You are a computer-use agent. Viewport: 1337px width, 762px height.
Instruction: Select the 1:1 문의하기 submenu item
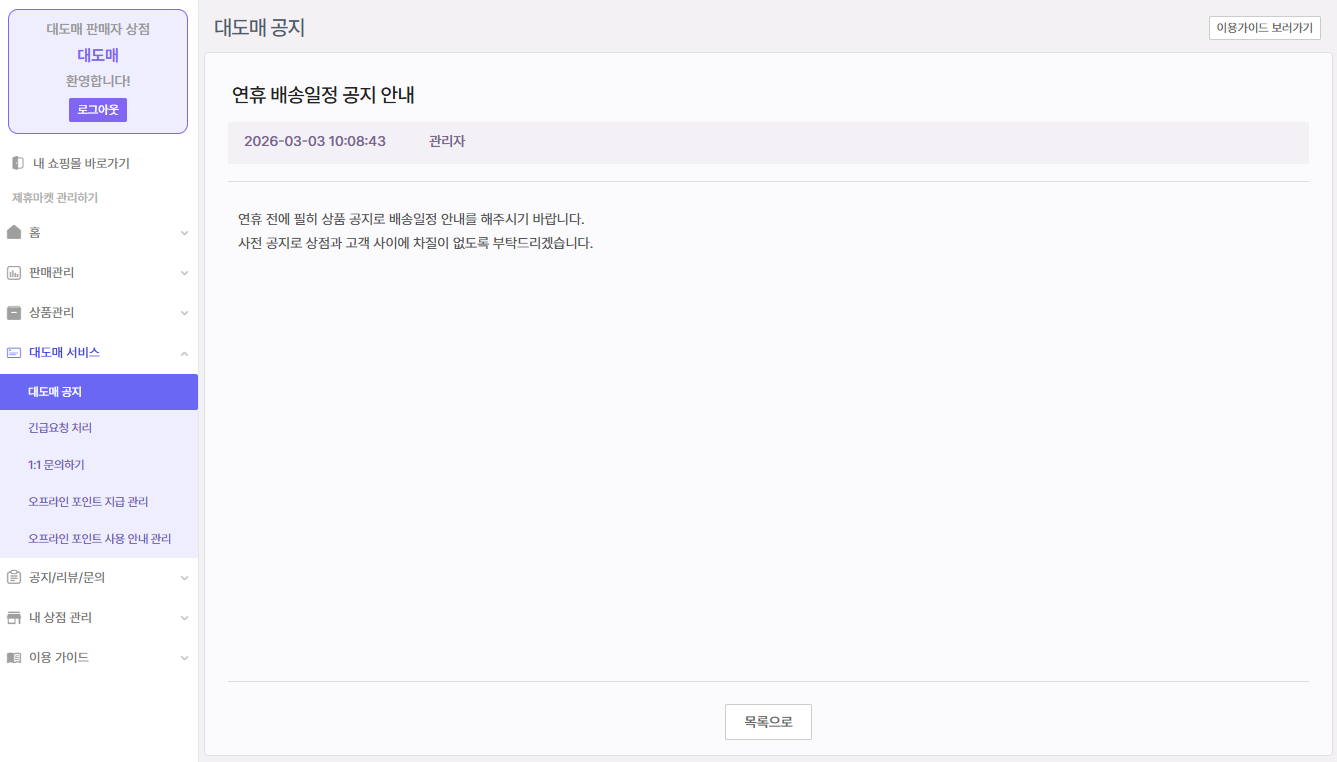[56, 465]
